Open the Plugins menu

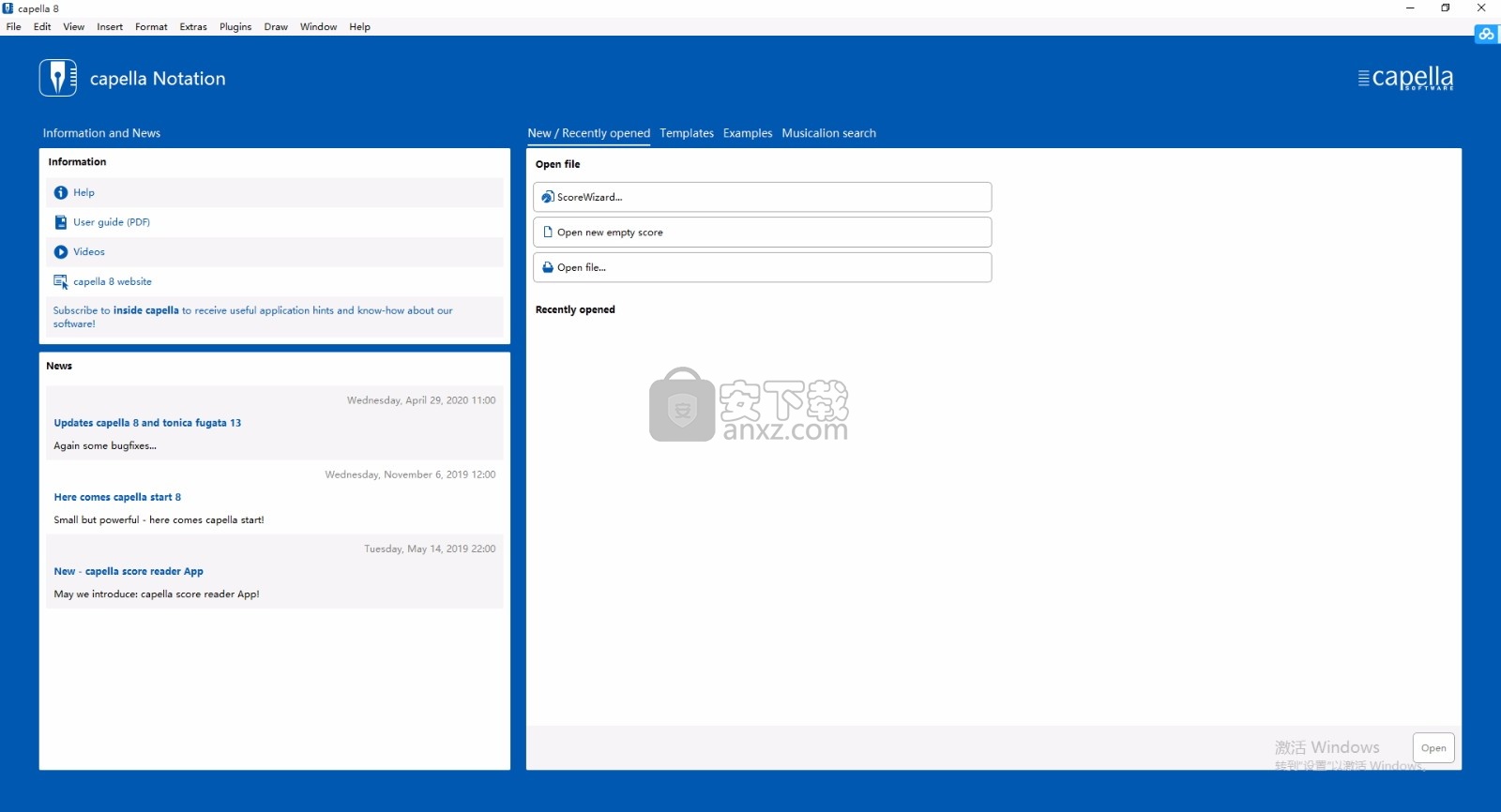[235, 26]
